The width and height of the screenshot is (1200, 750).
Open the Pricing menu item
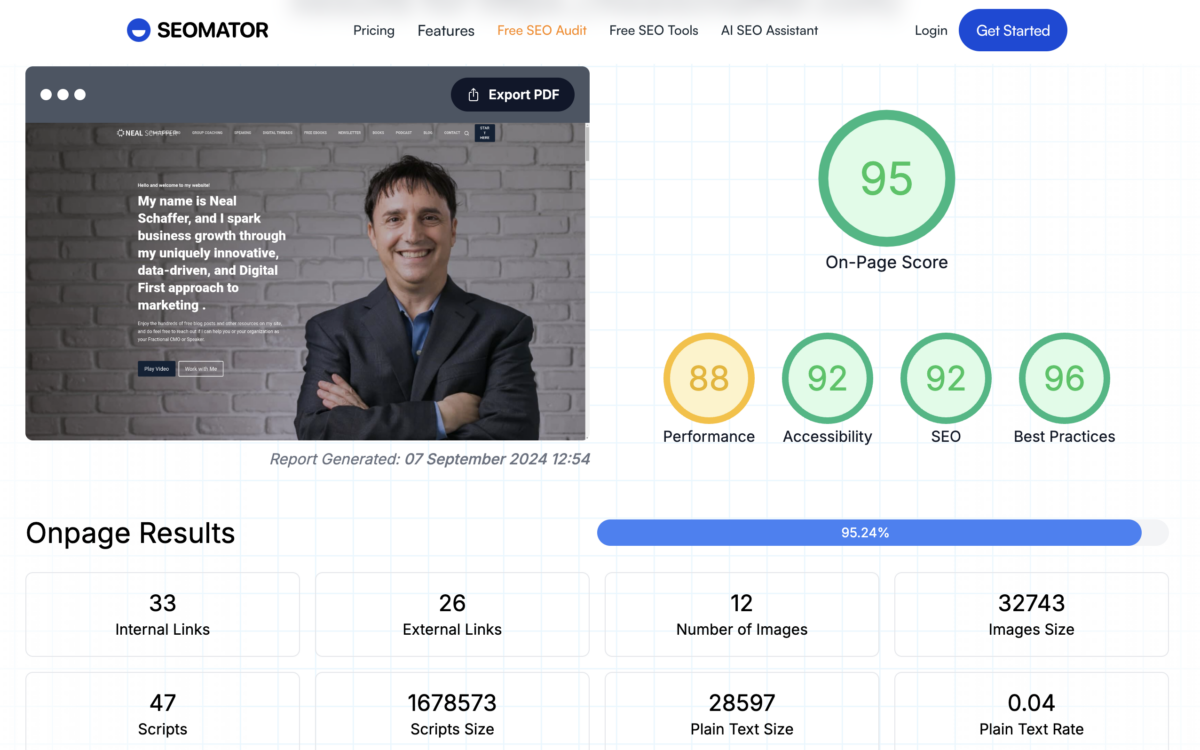(x=374, y=30)
